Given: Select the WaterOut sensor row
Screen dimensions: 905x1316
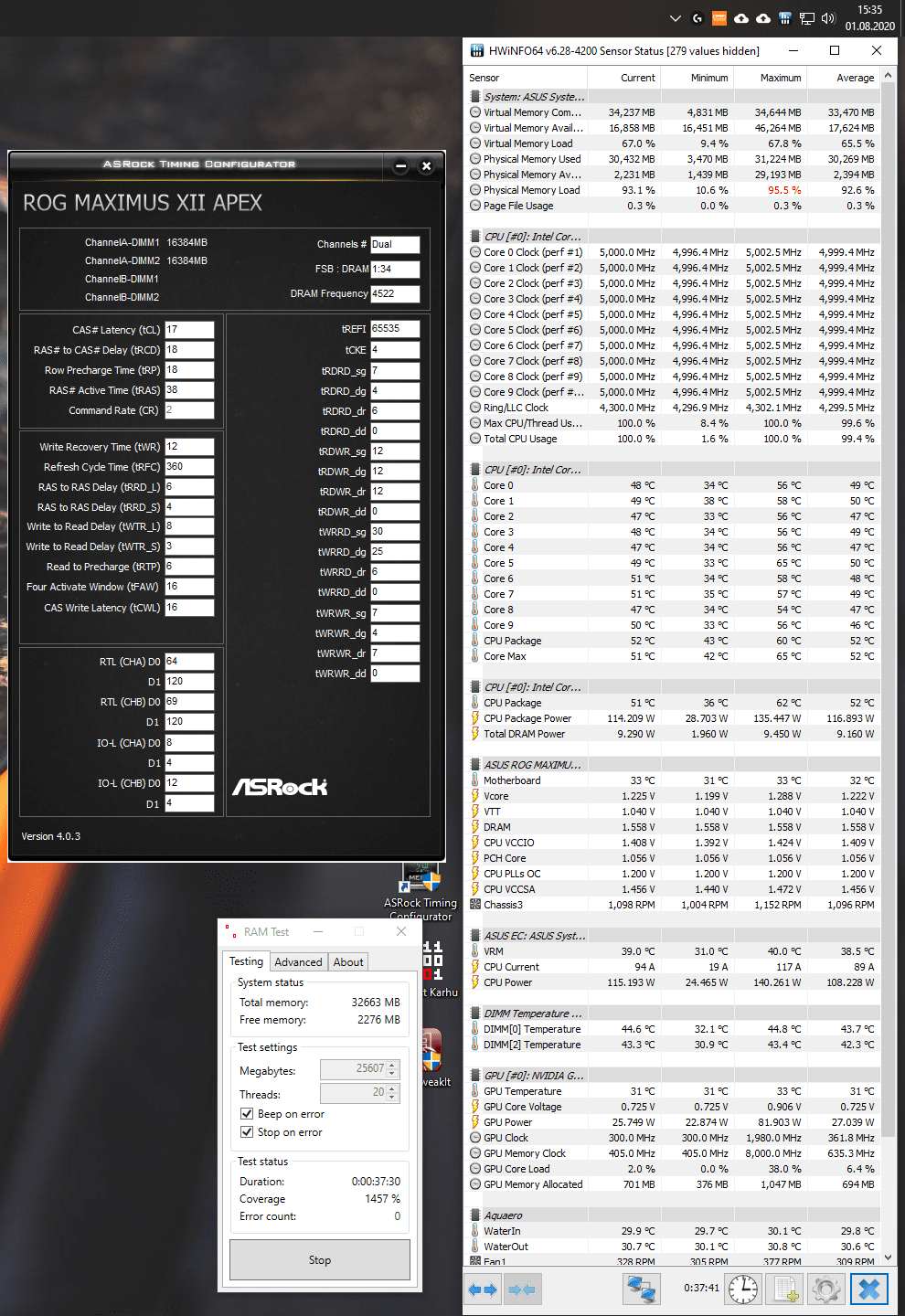Looking at the screenshot, I should (673, 1247).
